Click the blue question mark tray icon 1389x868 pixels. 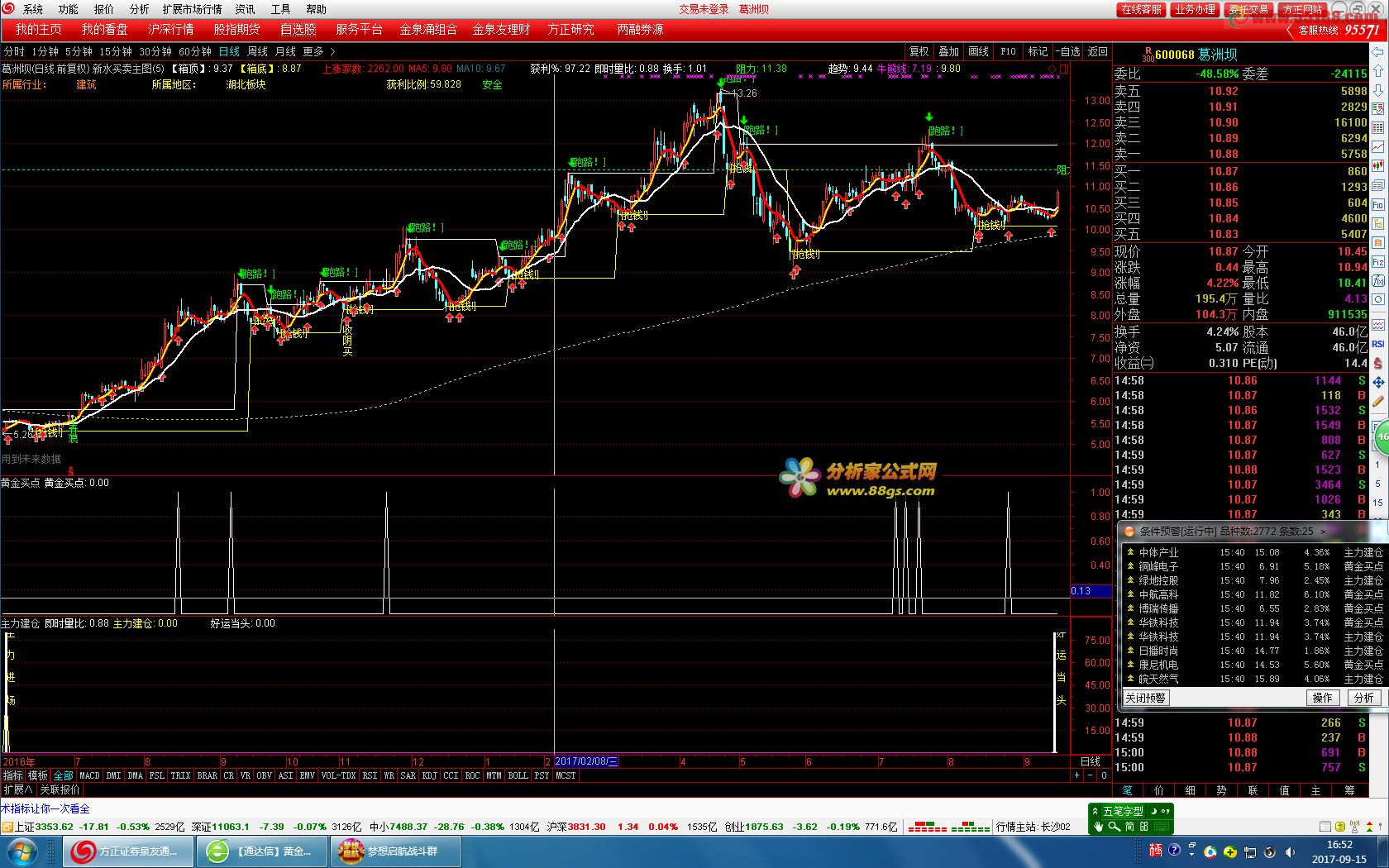(x=1174, y=850)
